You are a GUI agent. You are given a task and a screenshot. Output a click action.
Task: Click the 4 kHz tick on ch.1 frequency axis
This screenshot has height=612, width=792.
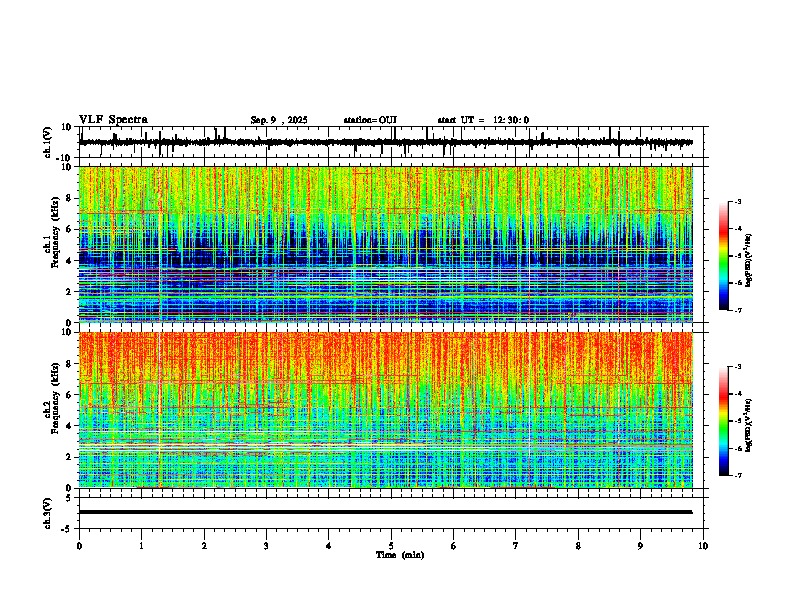pyautogui.click(x=69, y=261)
